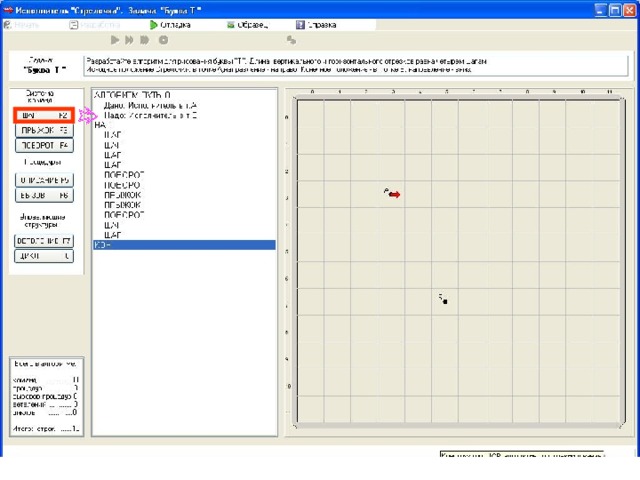Click the question mark icon beside Справка
This screenshot has width=640, height=480.
point(300,25)
